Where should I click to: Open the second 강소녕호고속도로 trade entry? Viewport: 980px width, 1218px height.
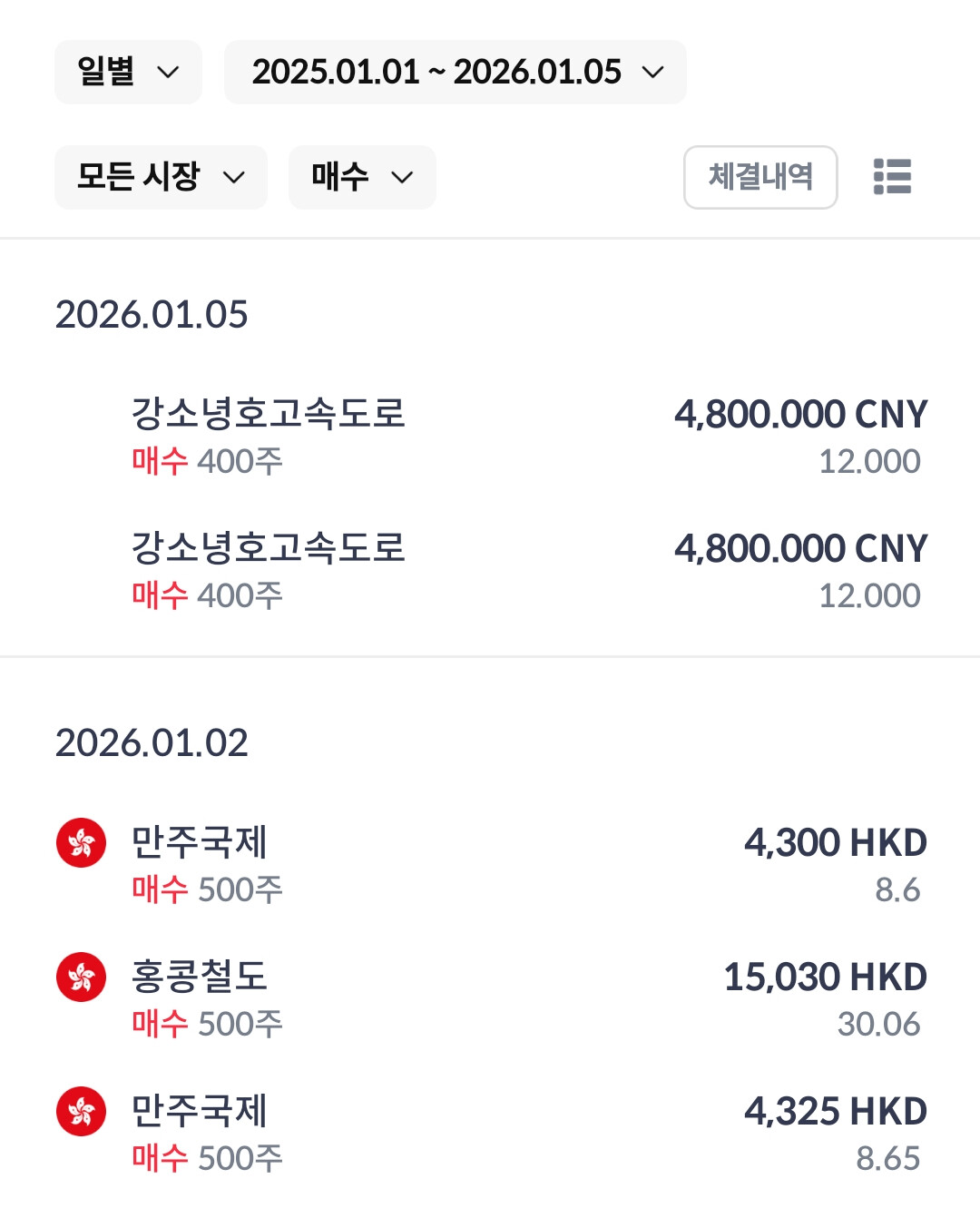point(269,548)
